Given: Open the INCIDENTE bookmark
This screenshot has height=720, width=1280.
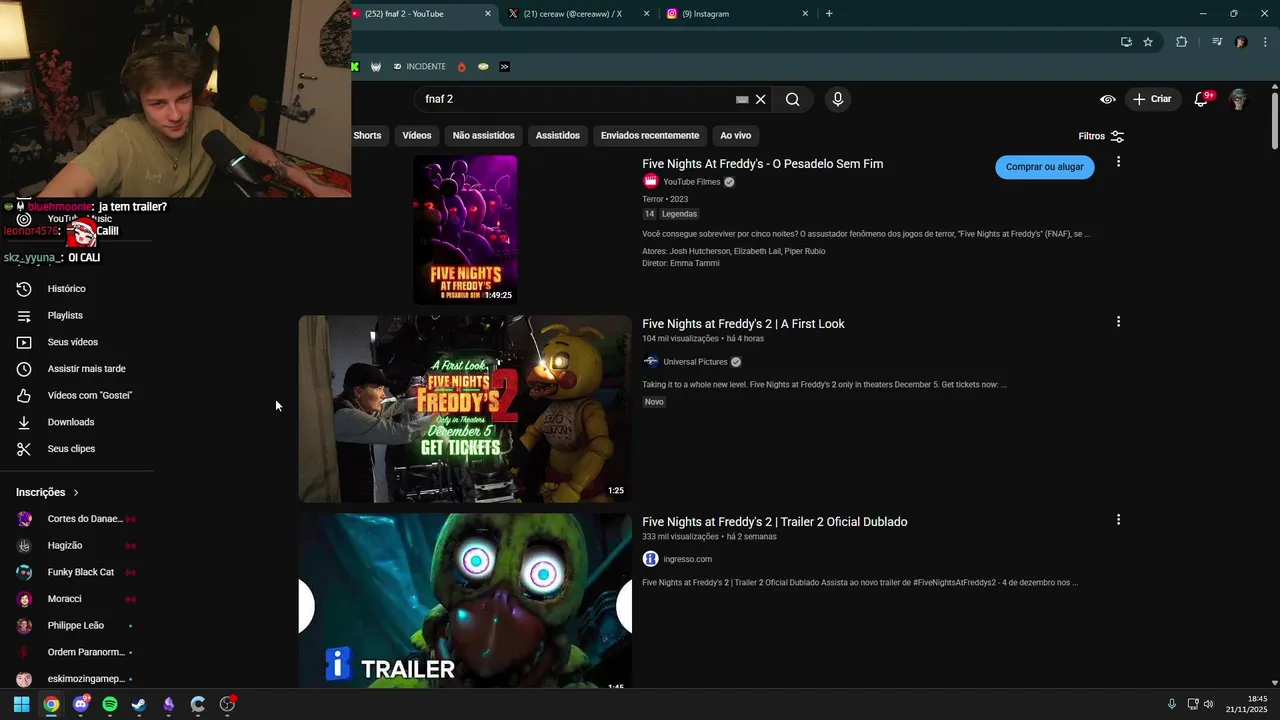Looking at the screenshot, I should pyautogui.click(x=419, y=67).
